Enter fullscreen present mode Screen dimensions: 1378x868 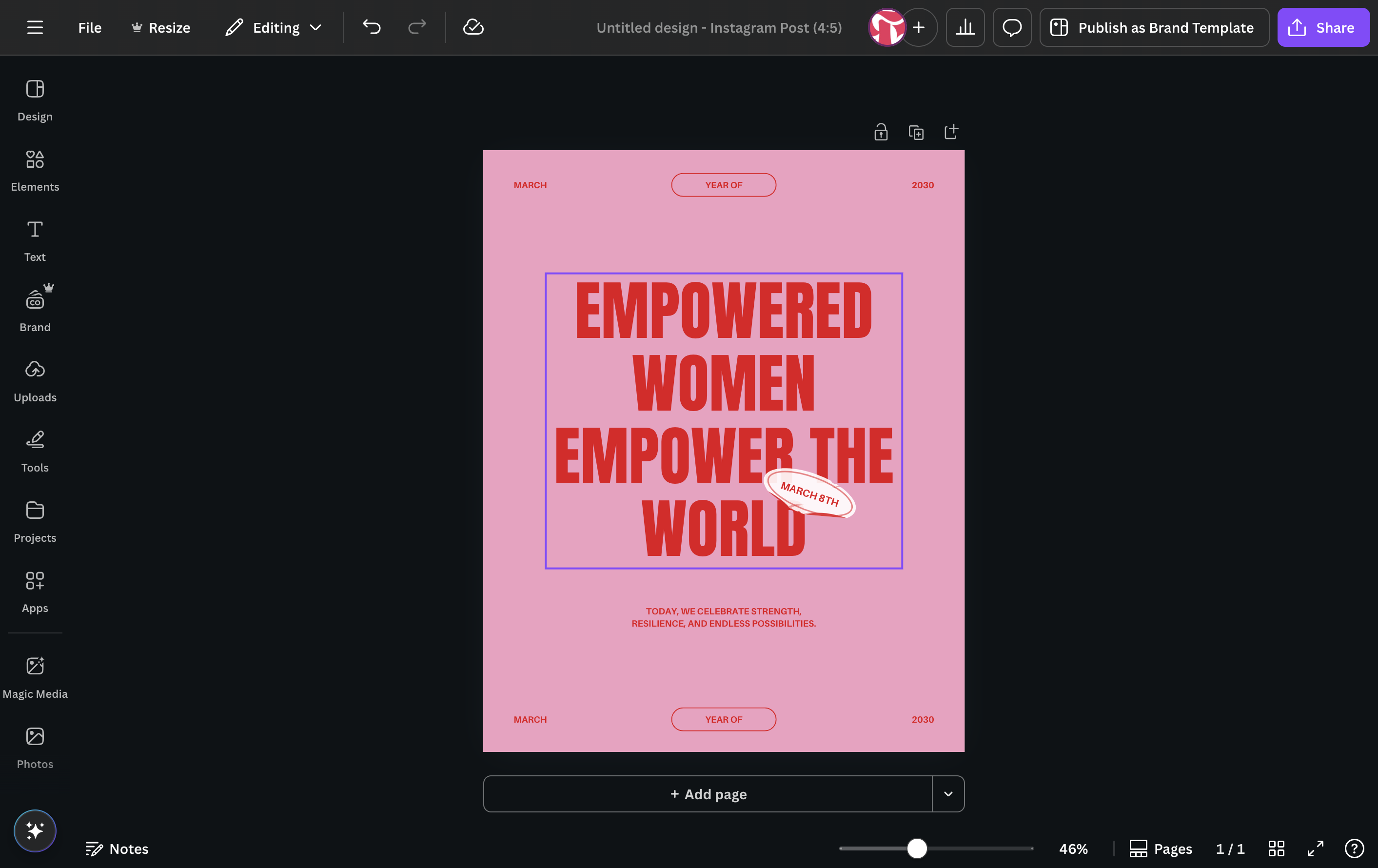1315,848
